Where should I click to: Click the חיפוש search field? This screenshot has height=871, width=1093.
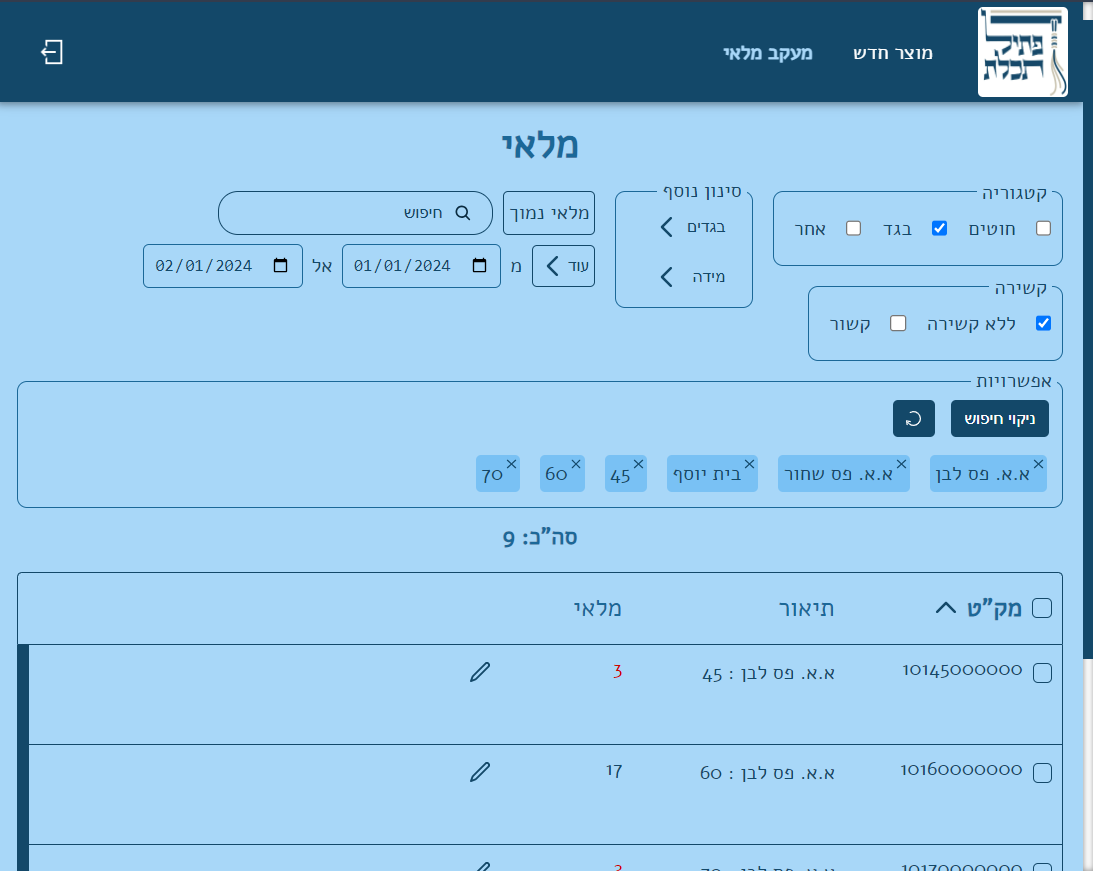pos(356,213)
